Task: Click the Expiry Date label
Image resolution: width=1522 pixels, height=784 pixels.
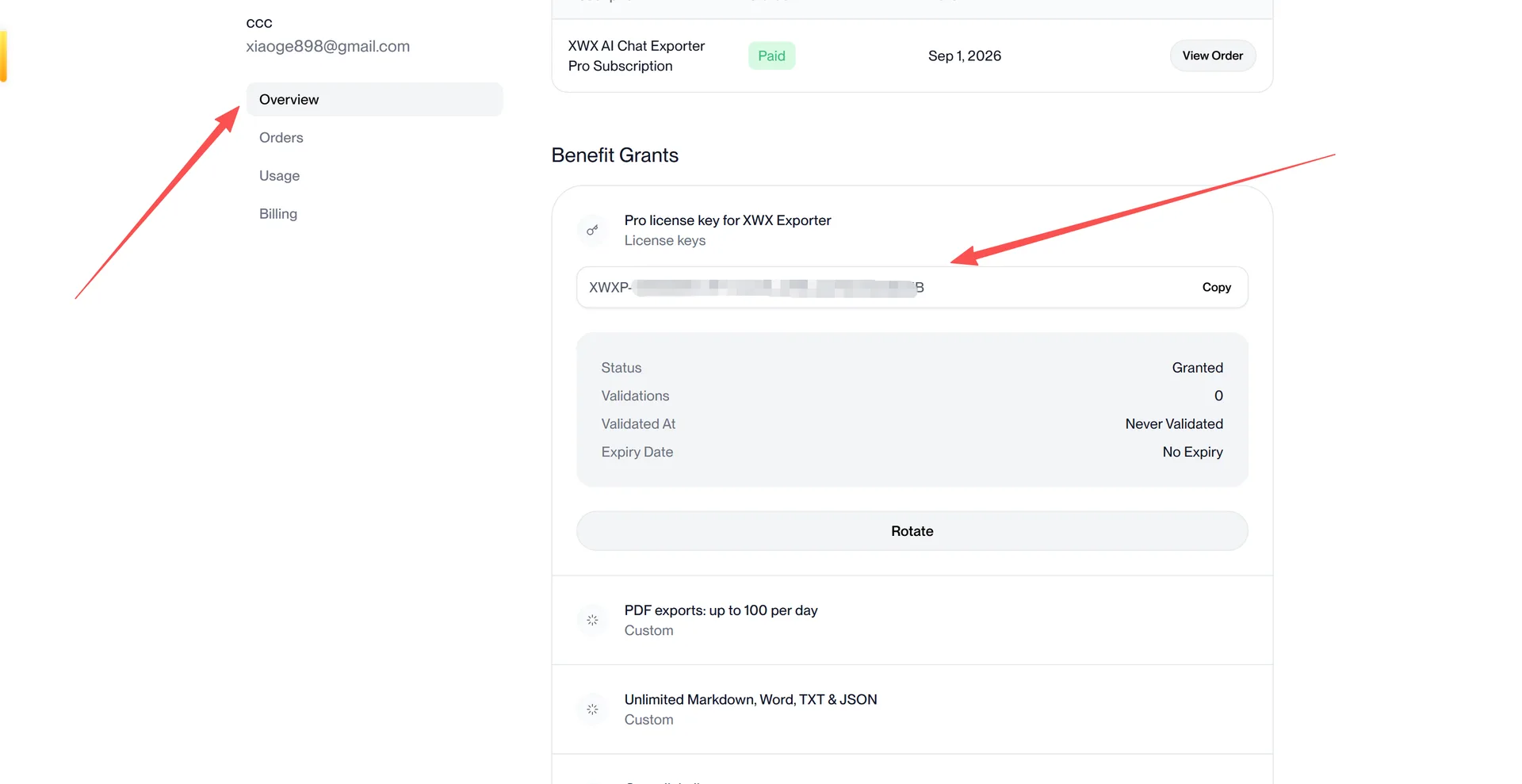Action: tap(637, 452)
